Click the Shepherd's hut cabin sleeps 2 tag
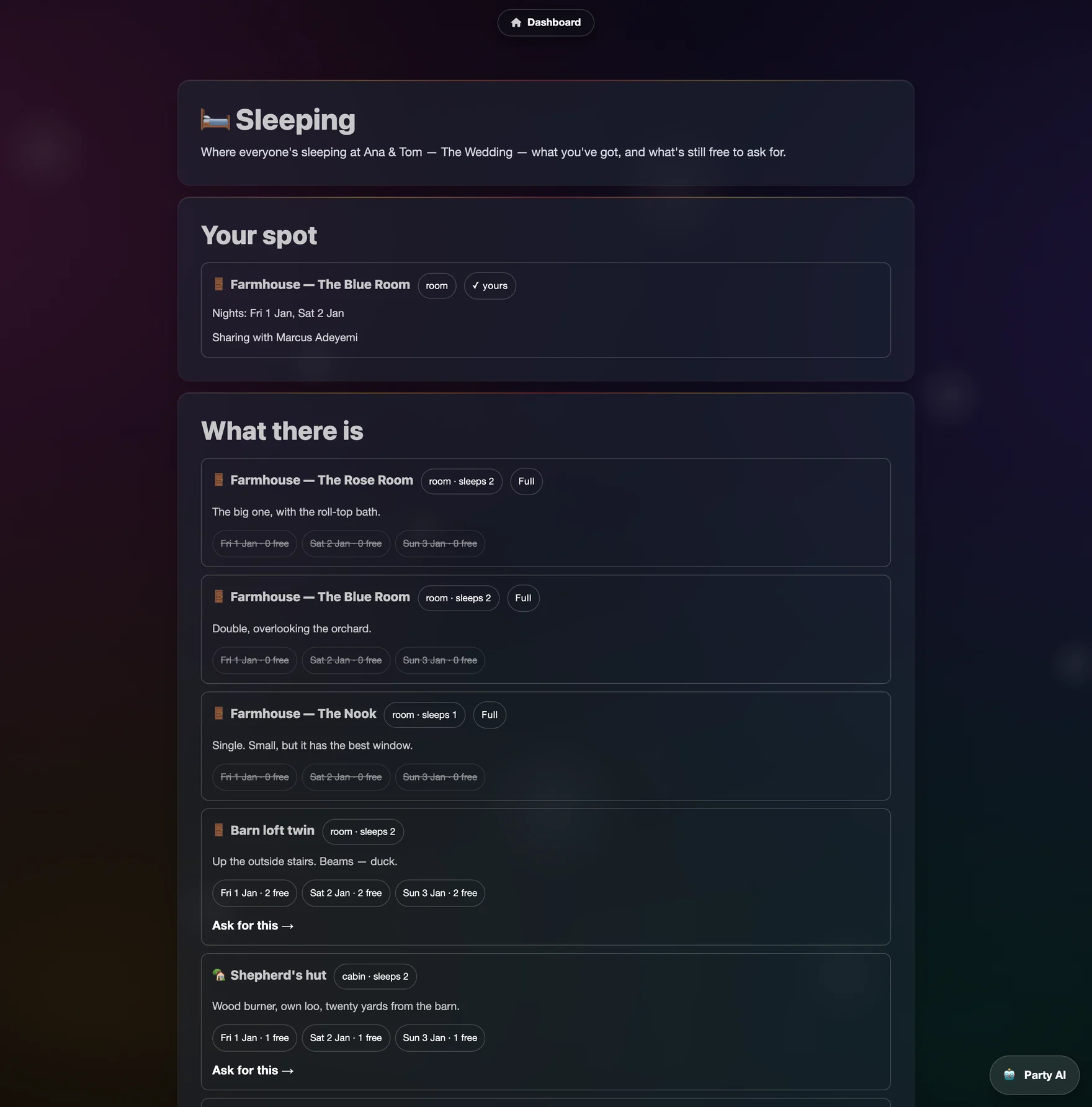The height and width of the screenshot is (1107, 1092). click(375, 976)
